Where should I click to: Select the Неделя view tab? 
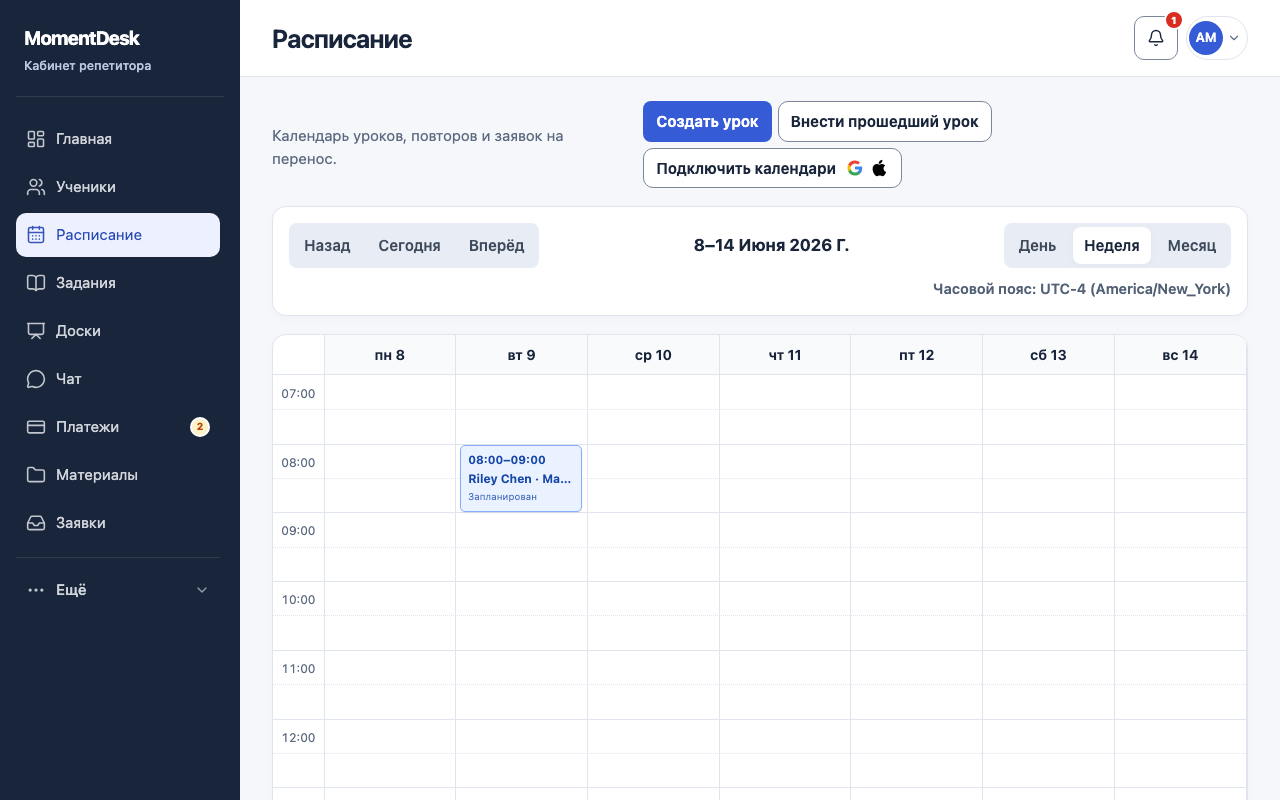[1112, 245]
